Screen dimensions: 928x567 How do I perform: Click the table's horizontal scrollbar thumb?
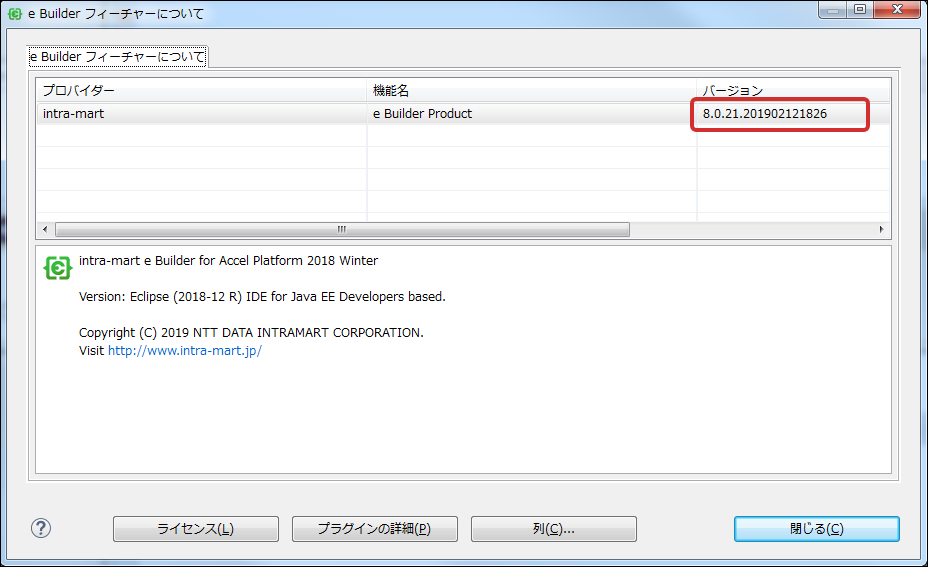tap(342, 230)
